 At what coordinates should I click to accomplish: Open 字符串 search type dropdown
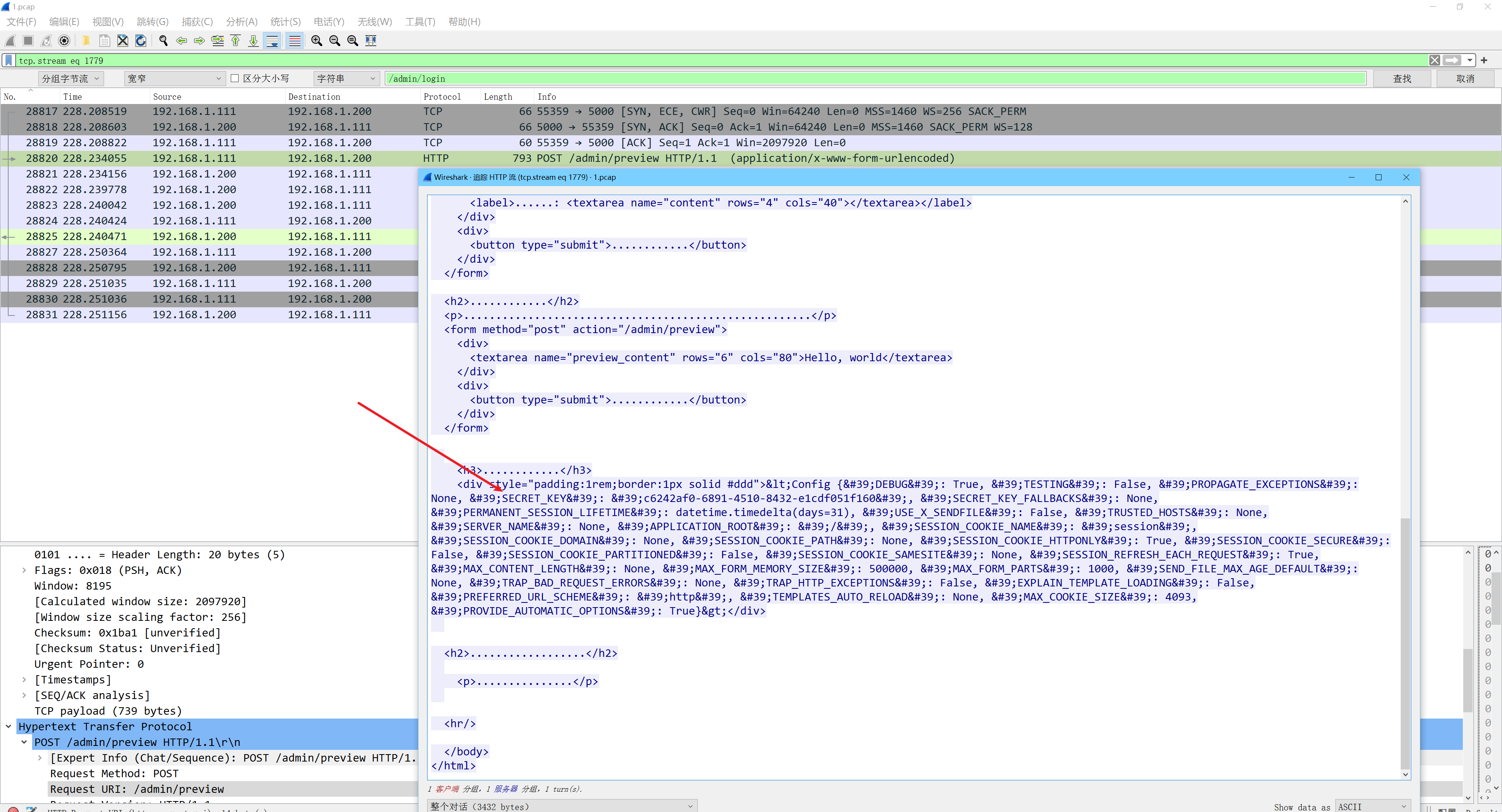click(347, 78)
